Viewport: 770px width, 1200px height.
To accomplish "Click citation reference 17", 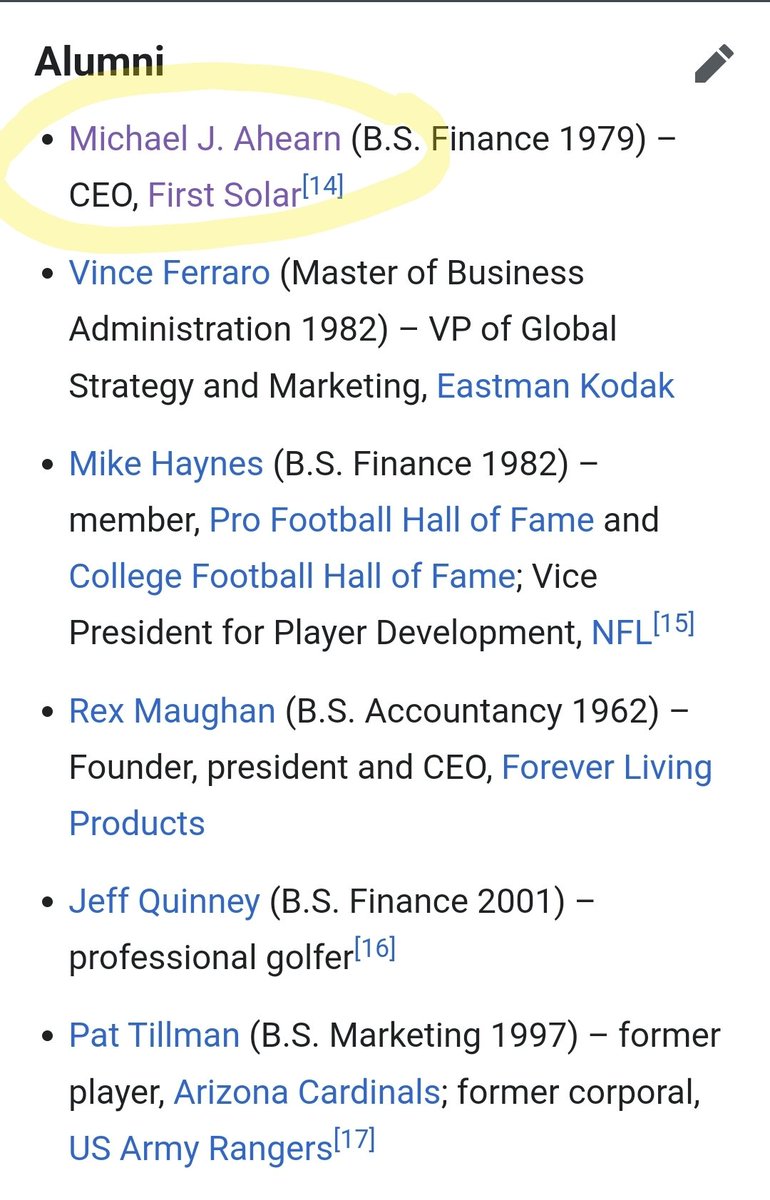I will (354, 1141).
